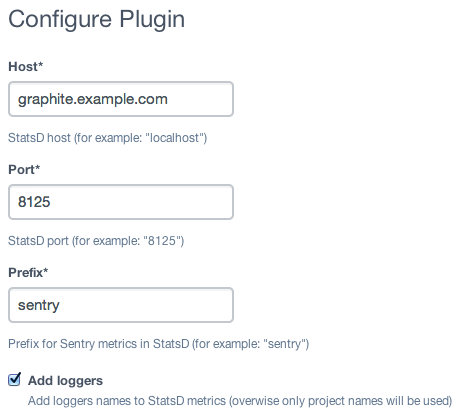Click the StatsD host help text
Image resolution: width=459 pixels, height=417 pixels.
click(x=108, y=138)
